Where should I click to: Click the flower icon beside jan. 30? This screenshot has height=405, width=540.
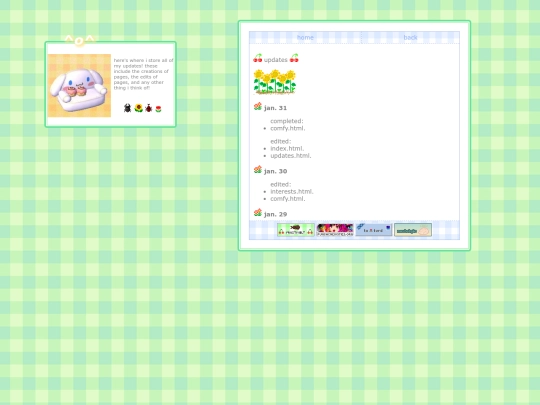coord(258,169)
